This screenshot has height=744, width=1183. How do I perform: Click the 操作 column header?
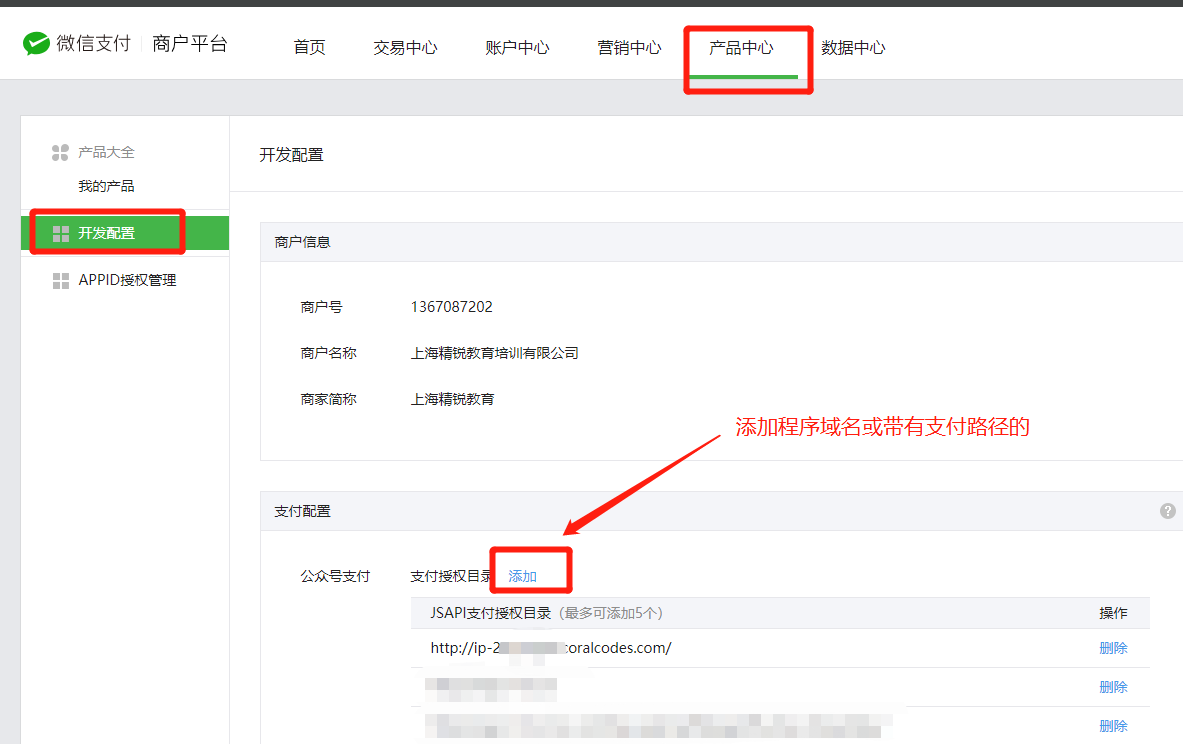tap(1113, 613)
